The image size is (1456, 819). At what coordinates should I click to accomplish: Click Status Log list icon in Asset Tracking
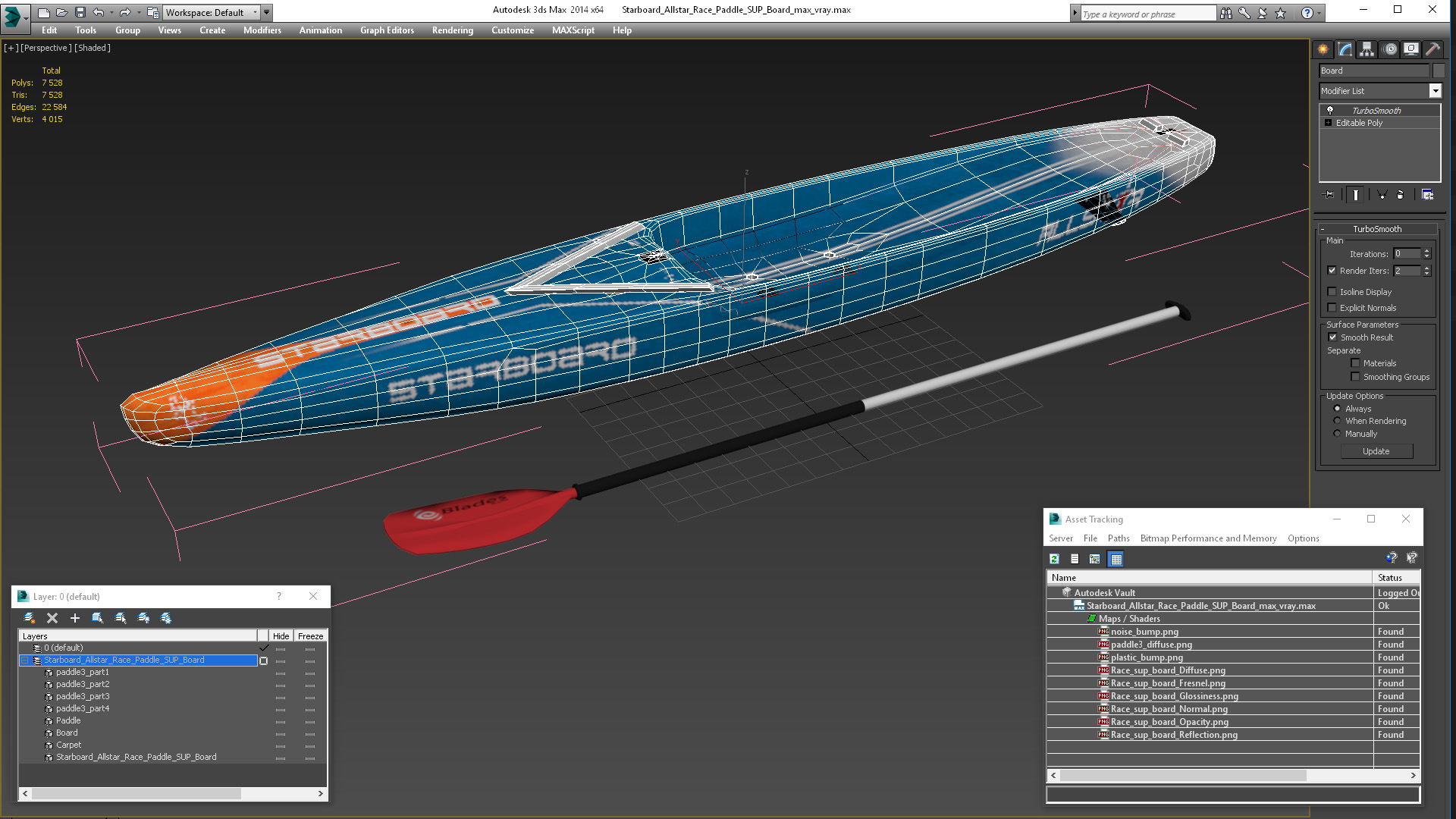point(1075,559)
